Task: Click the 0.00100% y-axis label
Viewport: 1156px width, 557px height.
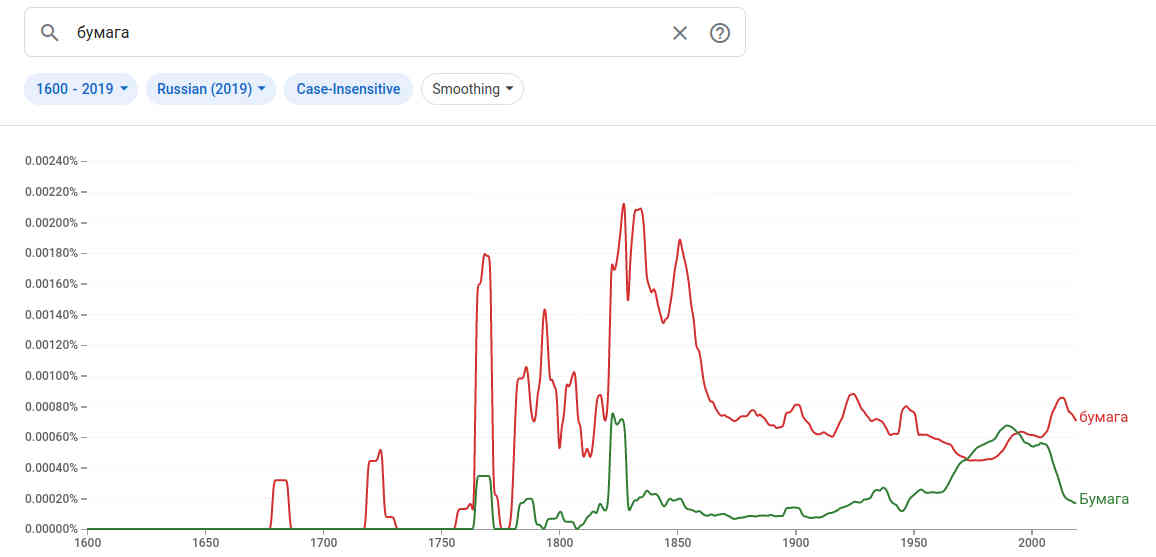Action: click(50, 376)
